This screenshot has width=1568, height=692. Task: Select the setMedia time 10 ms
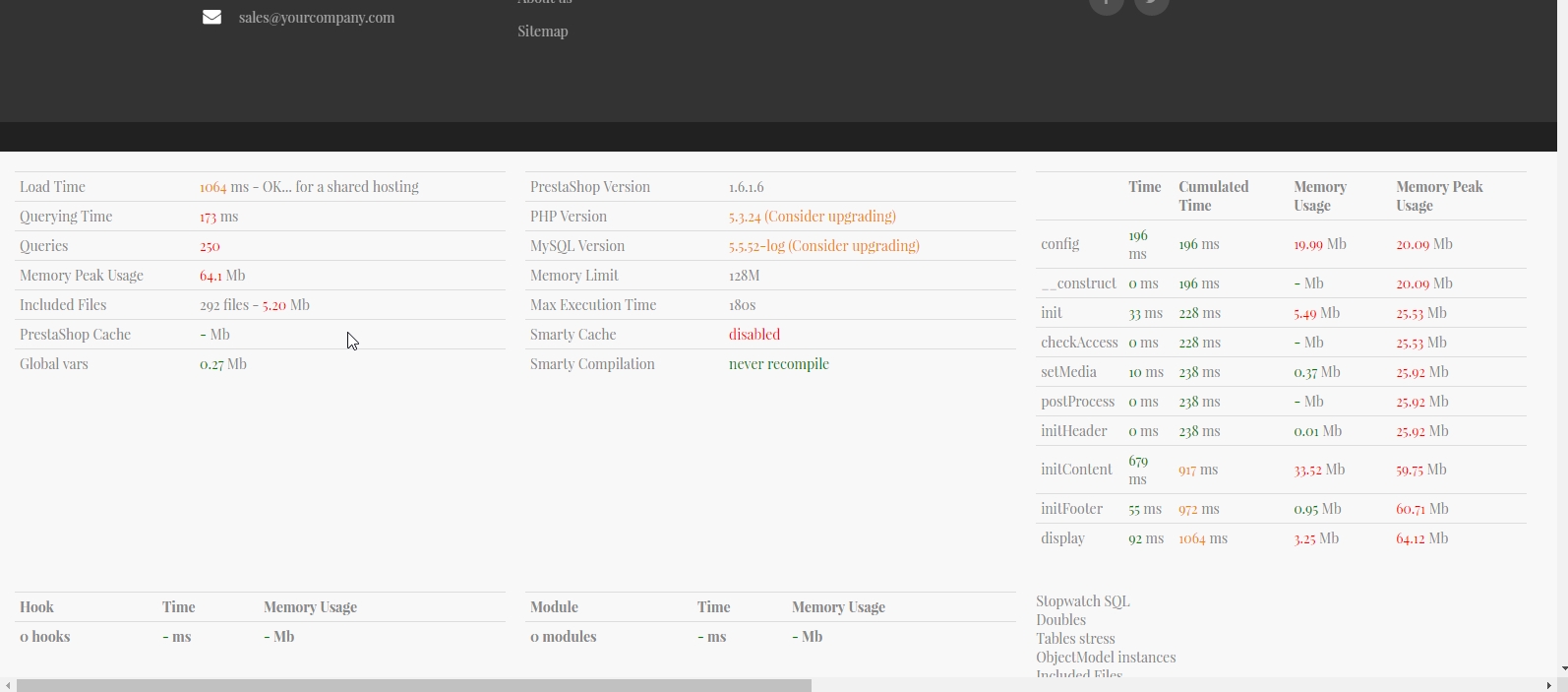coord(1146,372)
